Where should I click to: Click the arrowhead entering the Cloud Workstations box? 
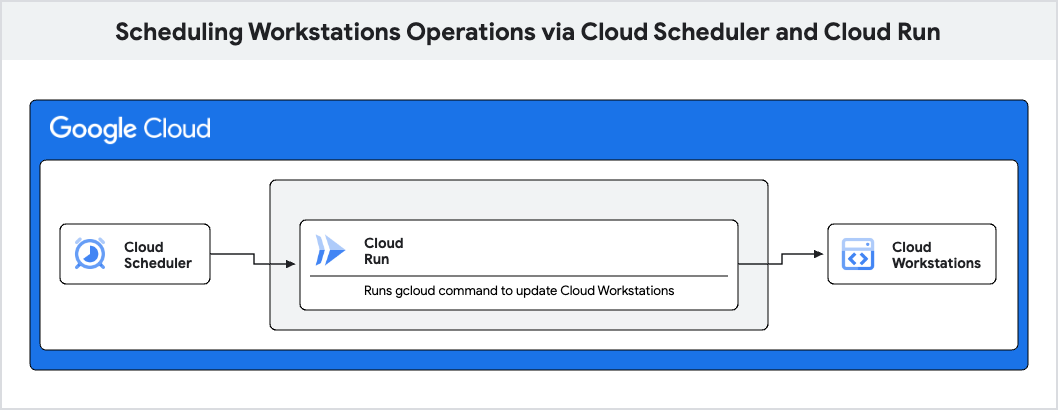tap(822, 254)
